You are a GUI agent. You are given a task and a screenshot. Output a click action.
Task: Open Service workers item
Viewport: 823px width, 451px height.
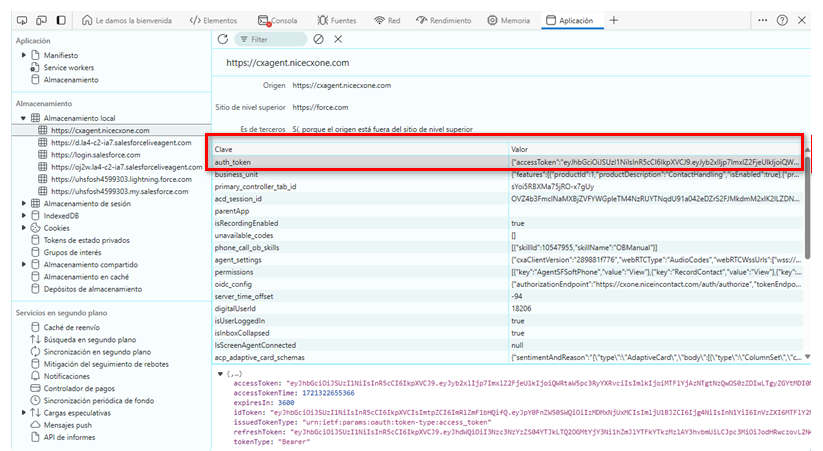point(69,68)
